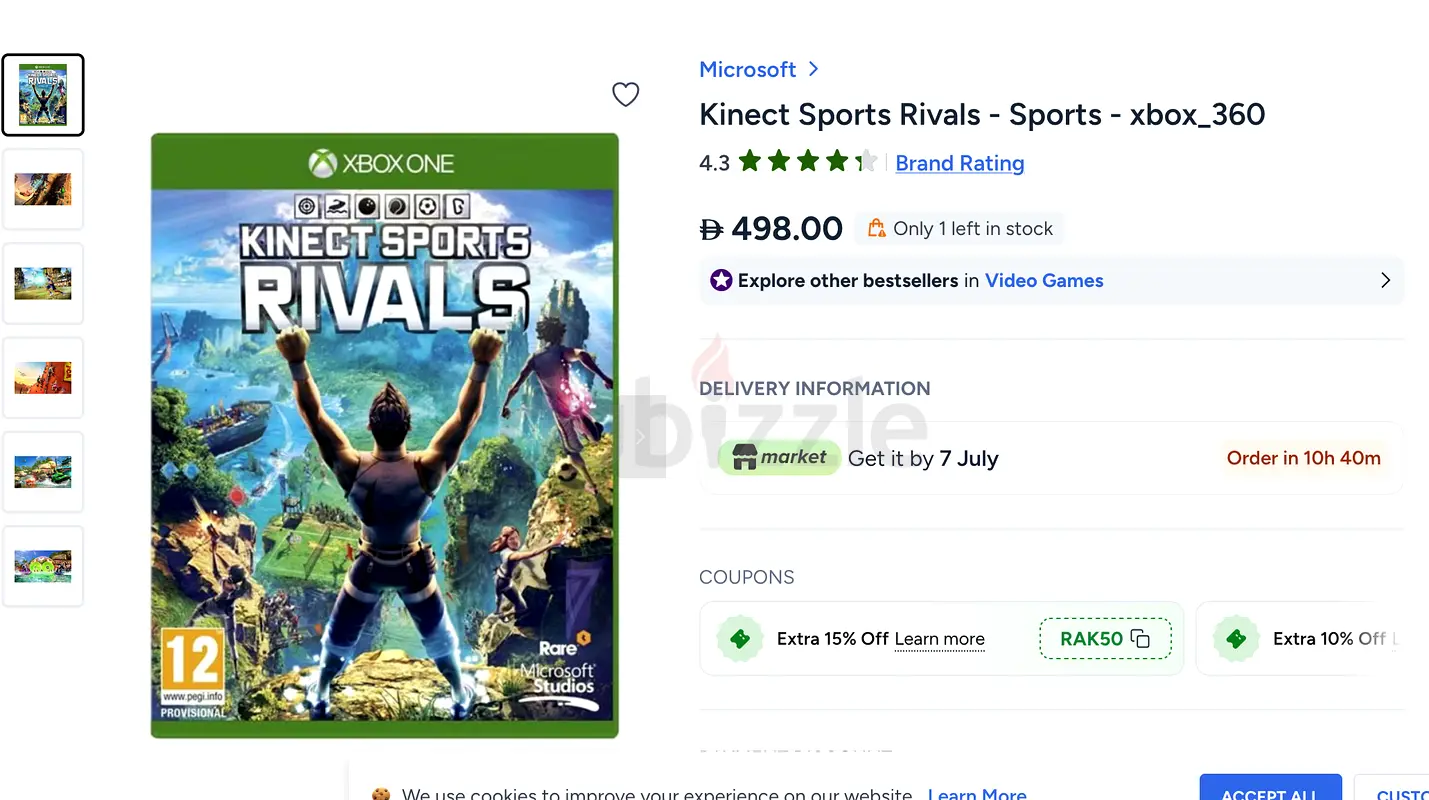
Task: Copy the RAK50 coupon code icon
Action: click(x=1140, y=639)
